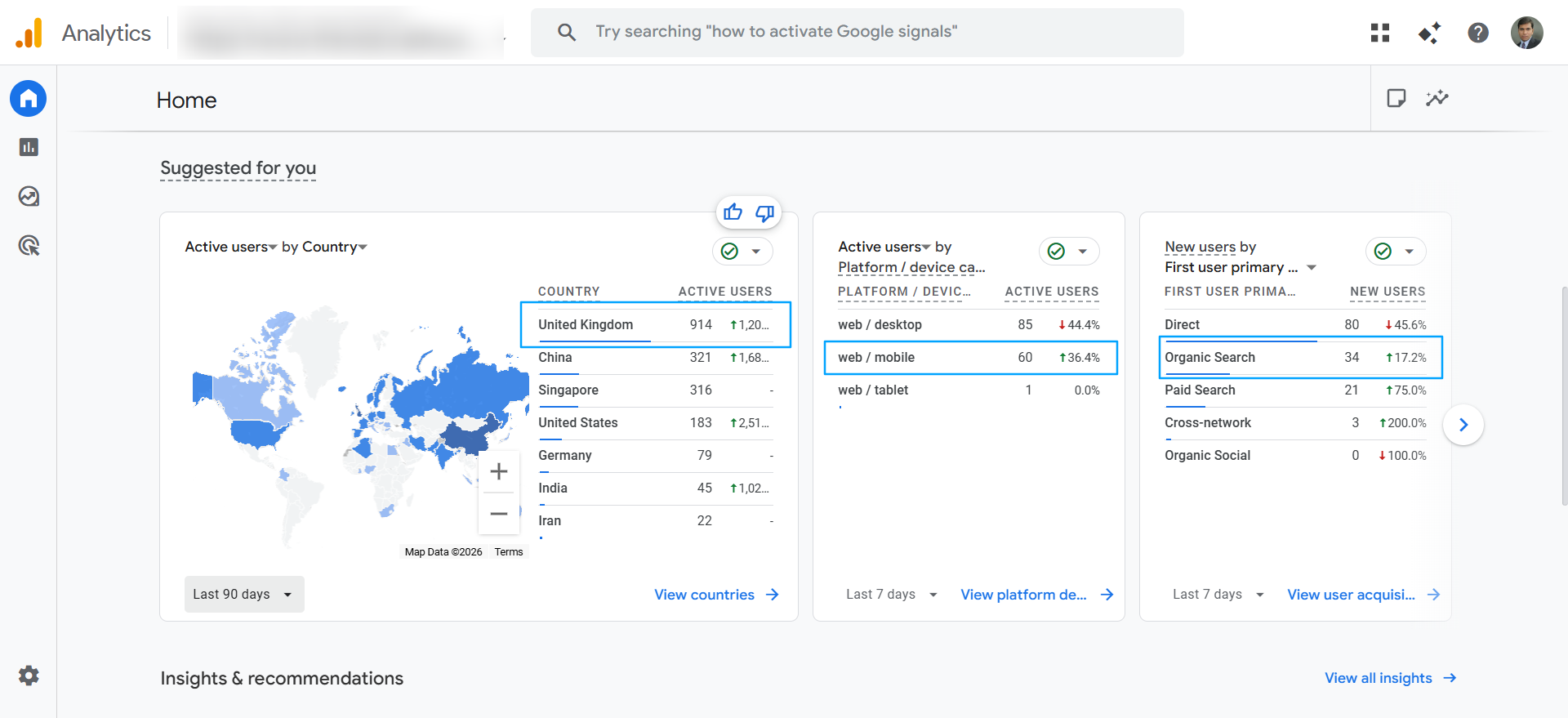This screenshot has width=1568, height=718.
Task: Click the Platform / device category label
Action: 911,267
